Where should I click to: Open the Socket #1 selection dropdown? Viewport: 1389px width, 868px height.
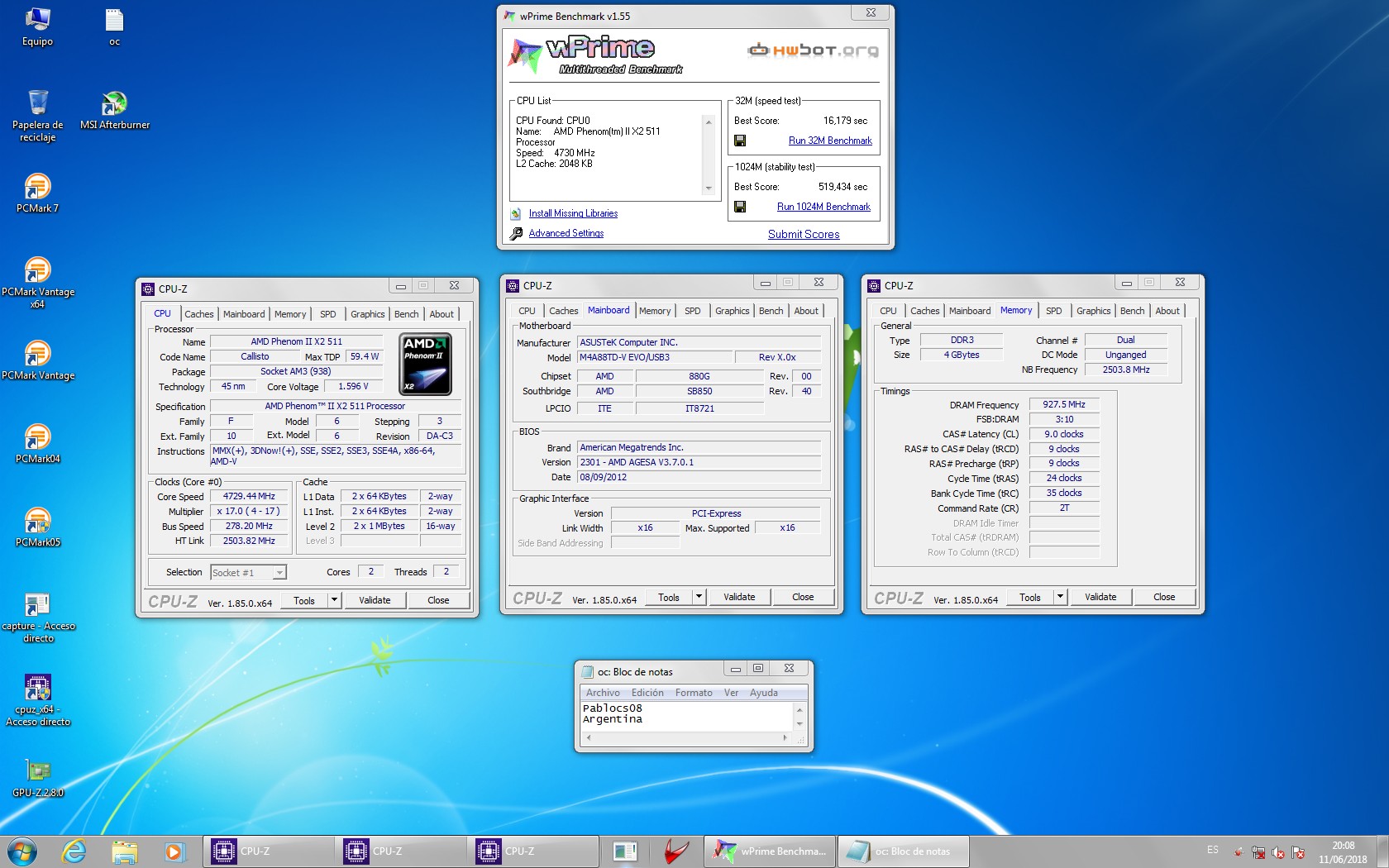(248, 572)
